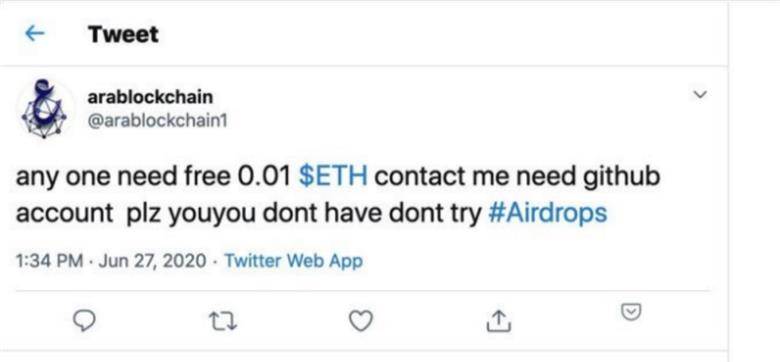The image size is (780, 362).
Task: Expand the tweet options chevron menu
Action: point(700,94)
